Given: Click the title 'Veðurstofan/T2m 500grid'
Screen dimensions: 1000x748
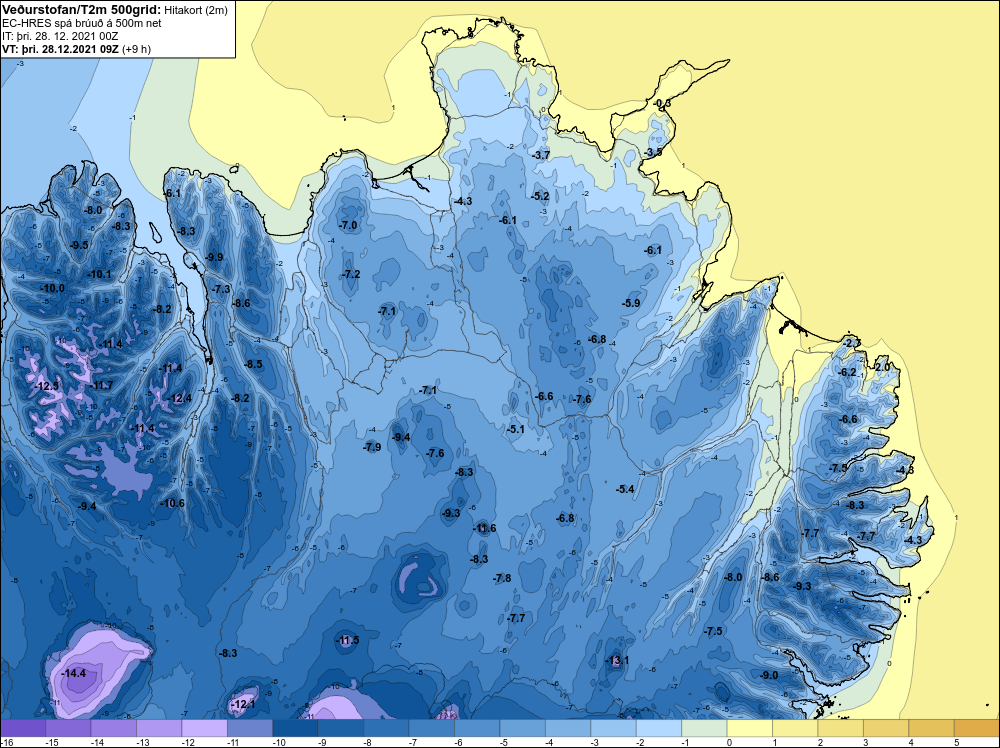Looking at the screenshot, I should (81, 9).
